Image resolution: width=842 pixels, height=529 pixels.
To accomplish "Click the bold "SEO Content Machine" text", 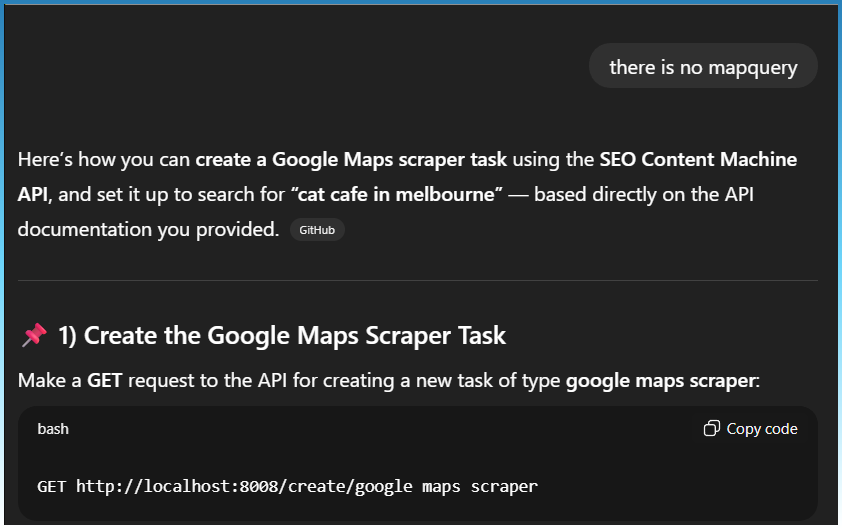I will click(x=698, y=159).
